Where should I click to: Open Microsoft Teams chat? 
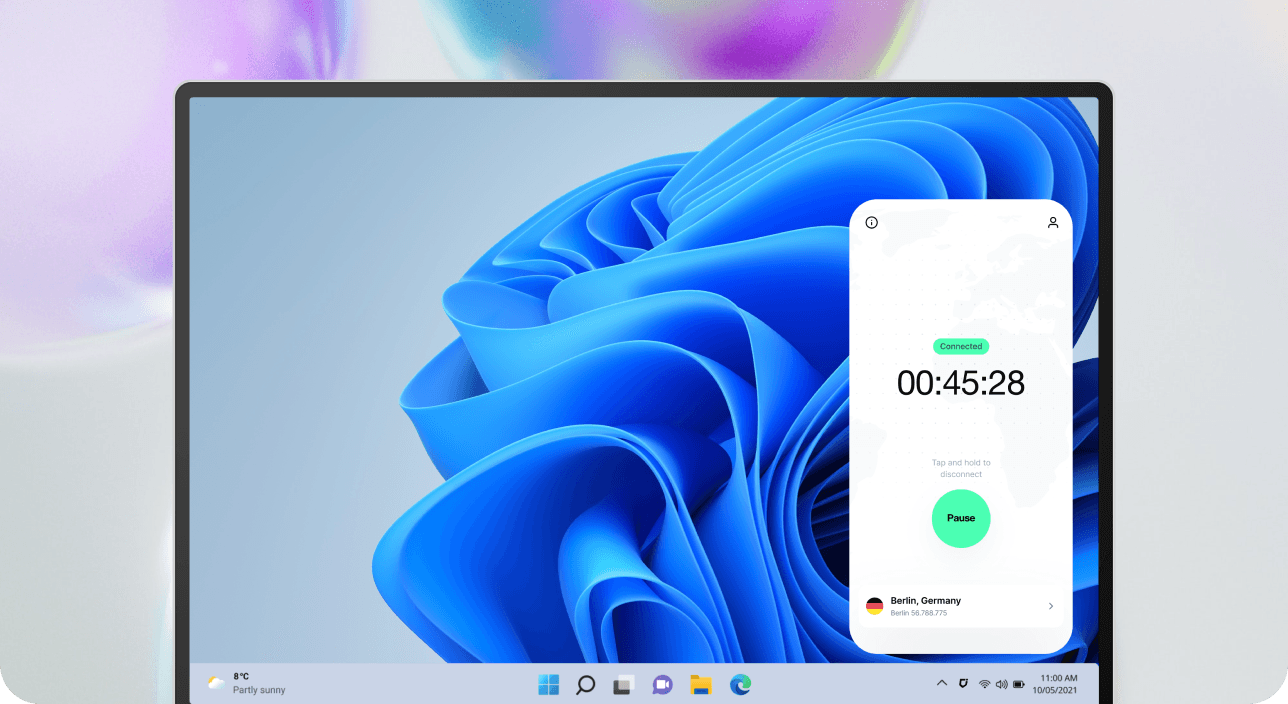click(x=662, y=684)
